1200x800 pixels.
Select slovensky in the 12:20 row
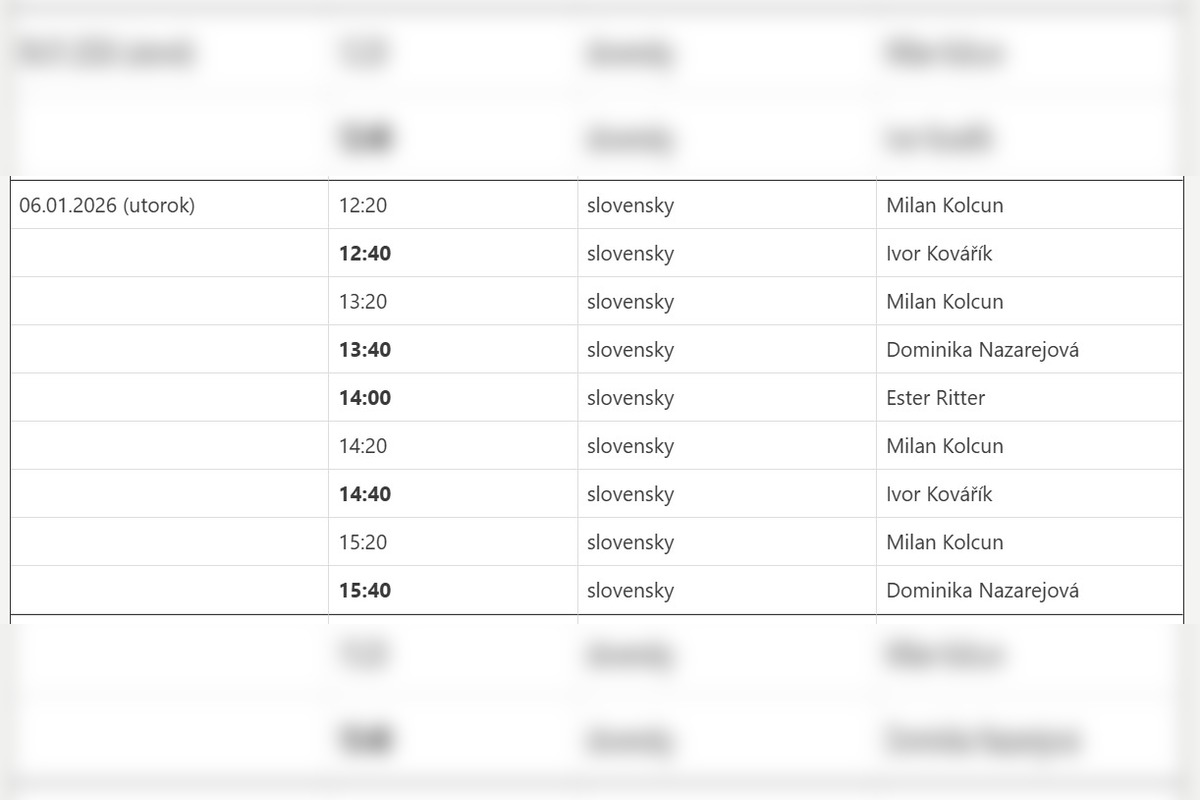tap(630, 206)
